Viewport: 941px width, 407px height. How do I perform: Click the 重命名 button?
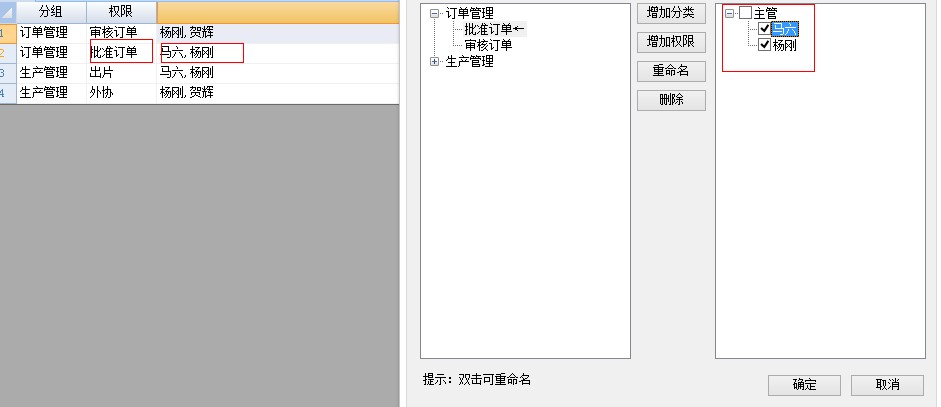click(x=671, y=71)
